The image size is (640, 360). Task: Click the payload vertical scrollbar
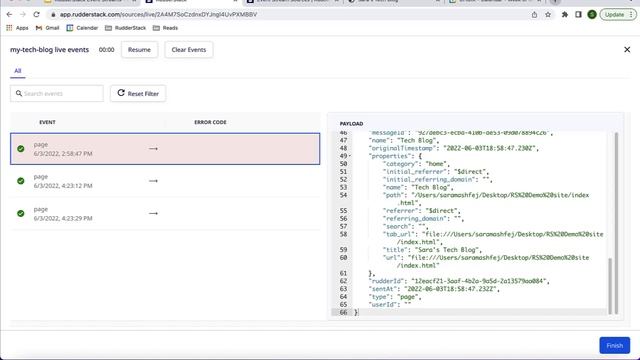coord(611,286)
